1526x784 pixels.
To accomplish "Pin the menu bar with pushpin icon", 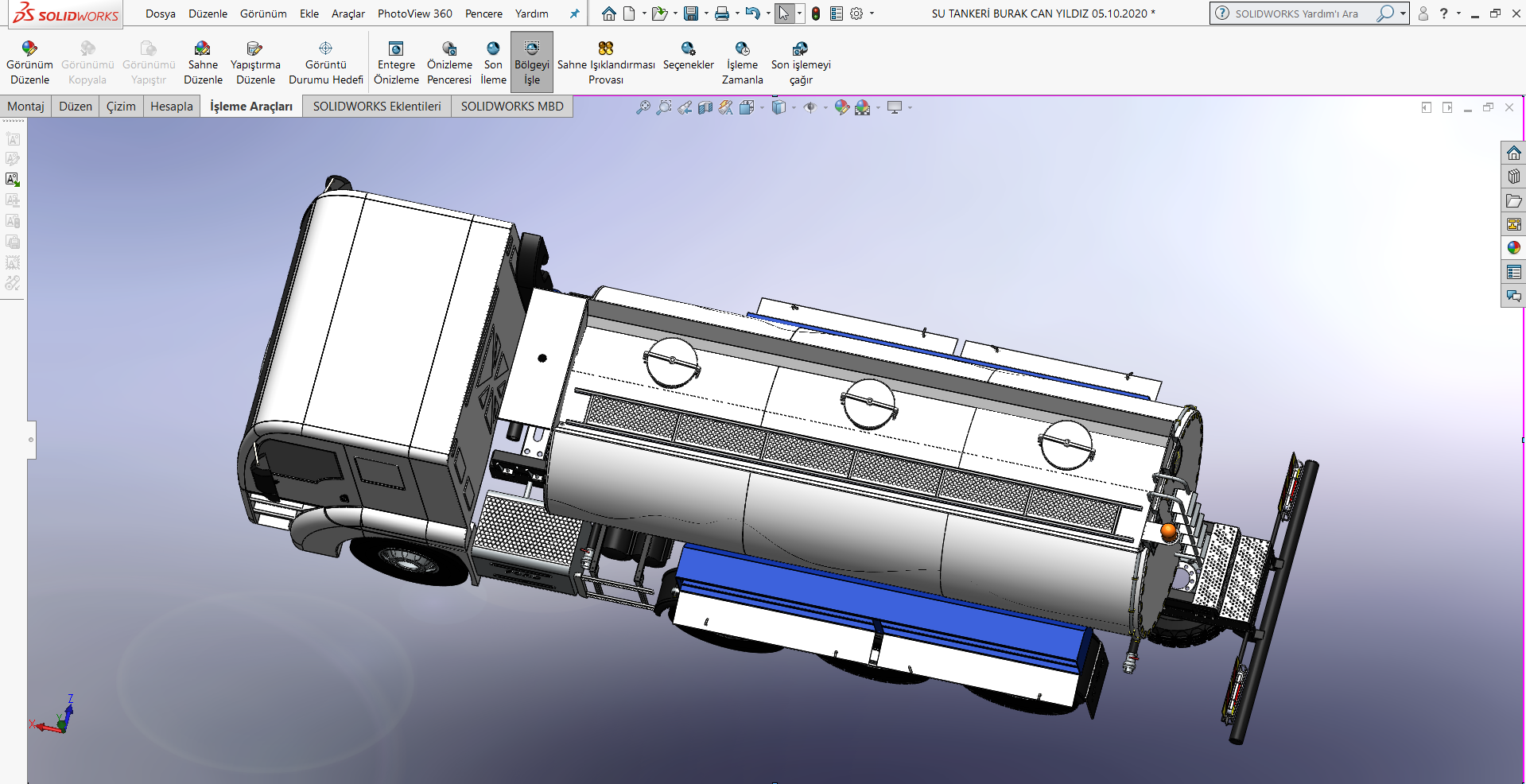I will [574, 14].
